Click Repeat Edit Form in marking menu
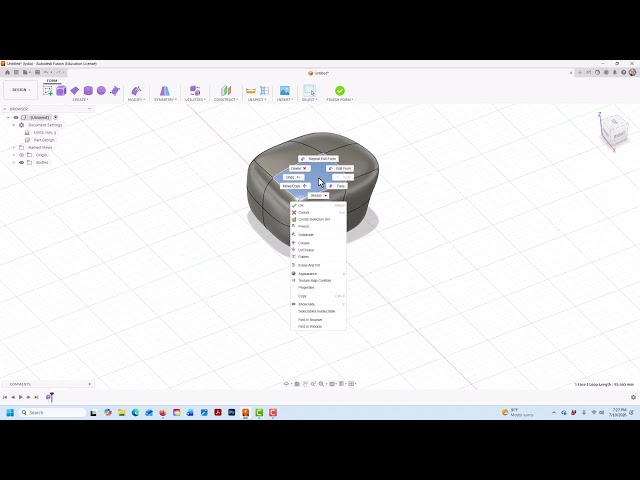Viewport: 640px width, 480px height. coord(318,159)
